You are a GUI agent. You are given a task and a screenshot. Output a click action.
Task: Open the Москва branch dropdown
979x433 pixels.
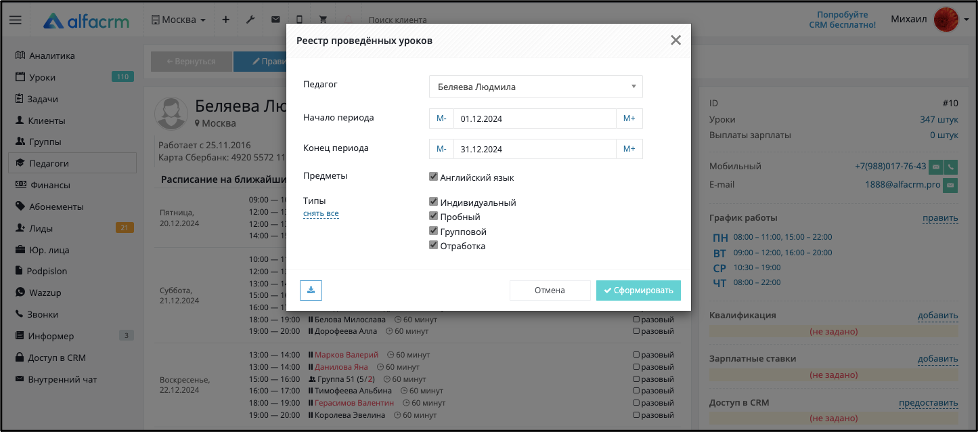[x=179, y=20]
